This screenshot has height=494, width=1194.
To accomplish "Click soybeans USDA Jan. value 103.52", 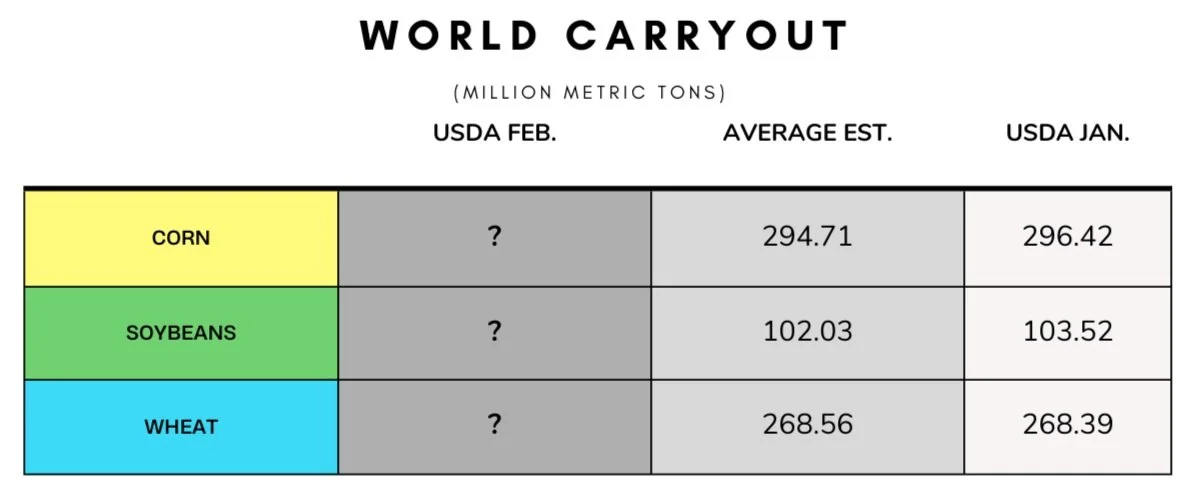I will pyautogui.click(x=1068, y=331).
